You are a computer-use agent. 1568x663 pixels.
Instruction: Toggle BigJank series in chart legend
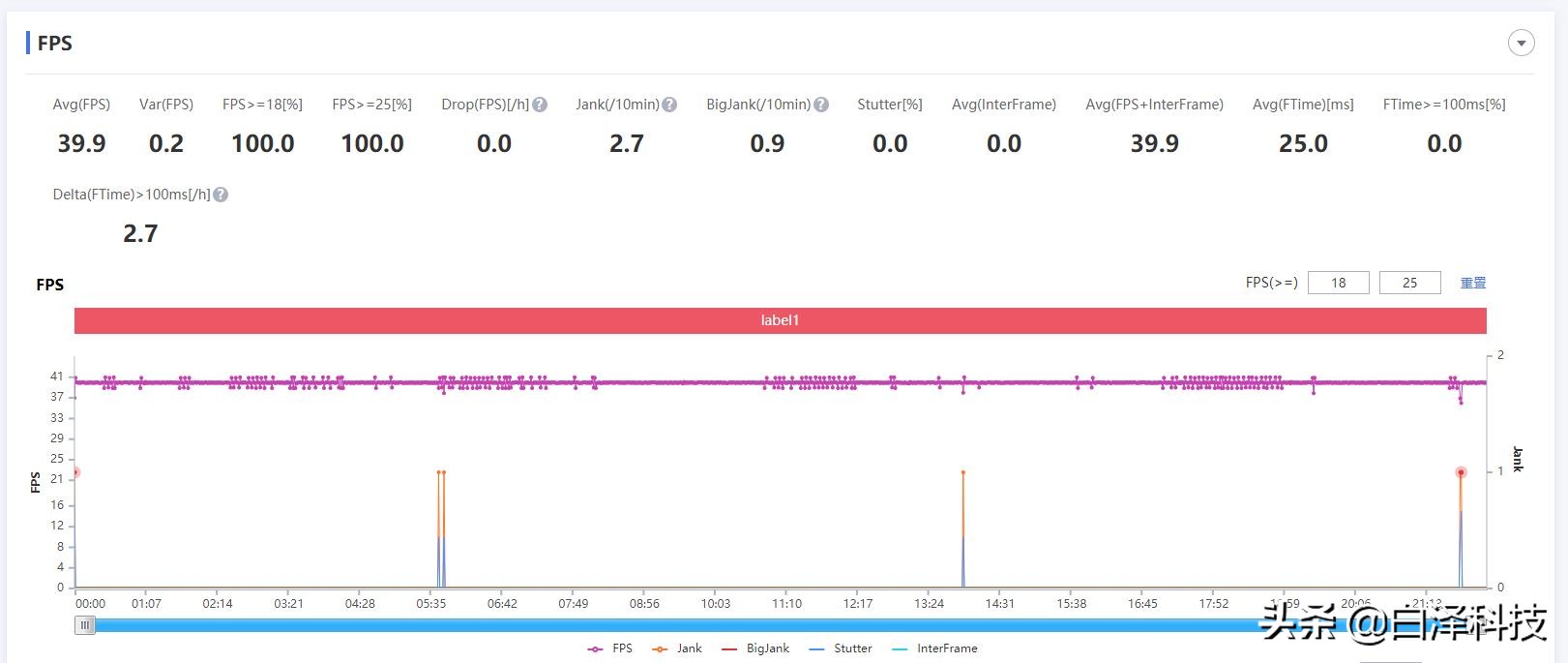coord(755,648)
